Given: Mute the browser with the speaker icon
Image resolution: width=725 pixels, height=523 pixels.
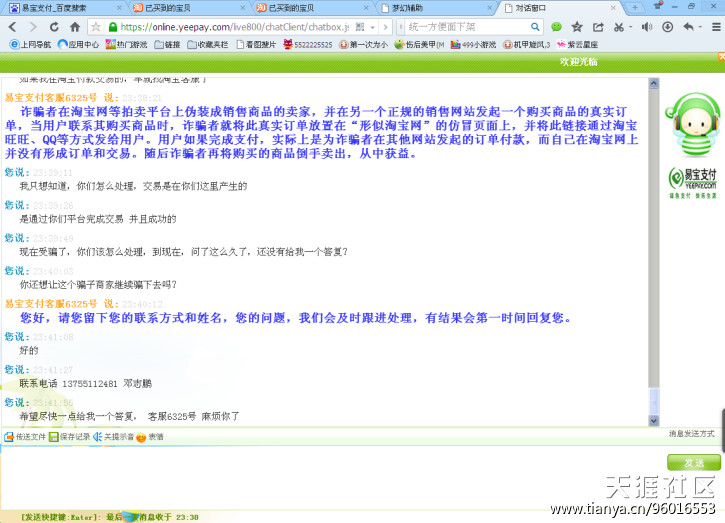Looking at the screenshot, I should (x=646, y=27).
